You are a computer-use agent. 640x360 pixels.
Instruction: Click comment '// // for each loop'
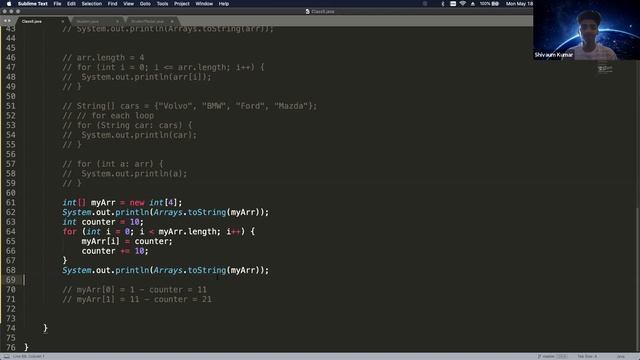[x=108, y=116]
